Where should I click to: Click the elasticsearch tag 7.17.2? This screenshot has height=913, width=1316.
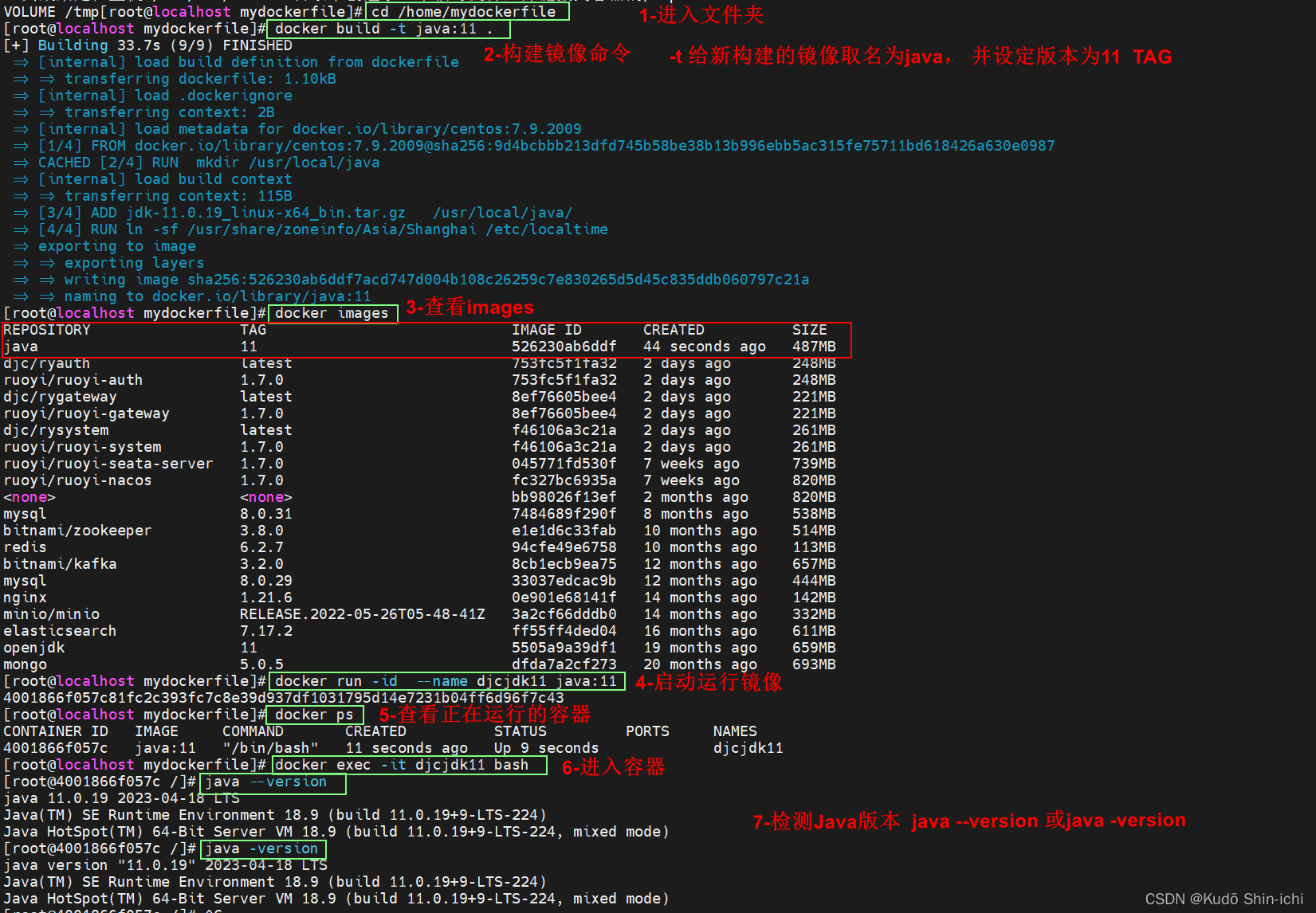[x=266, y=631]
